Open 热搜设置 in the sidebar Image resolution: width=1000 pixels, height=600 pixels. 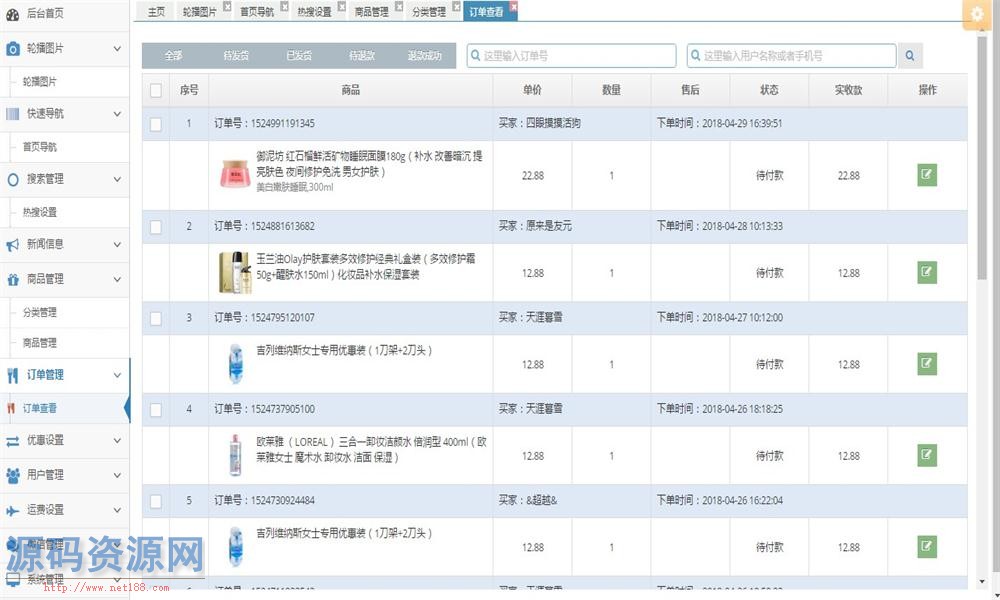click(x=40, y=212)
